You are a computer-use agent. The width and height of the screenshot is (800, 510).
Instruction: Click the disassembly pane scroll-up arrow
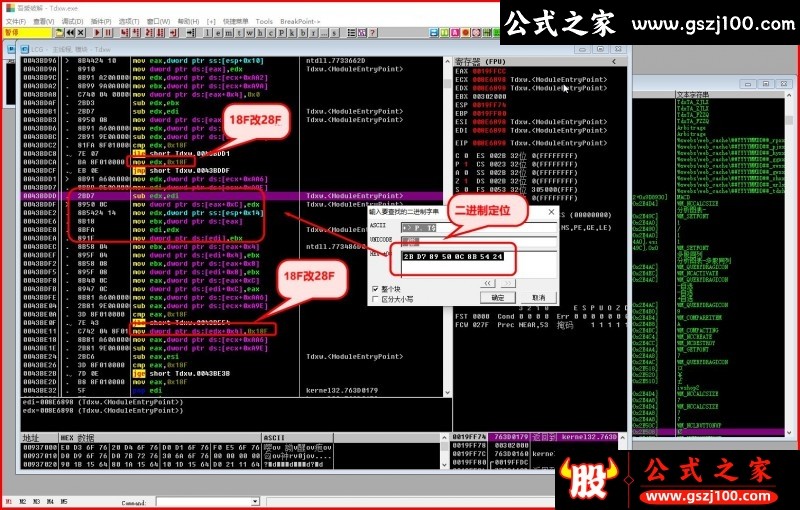[x=447, y=60]
